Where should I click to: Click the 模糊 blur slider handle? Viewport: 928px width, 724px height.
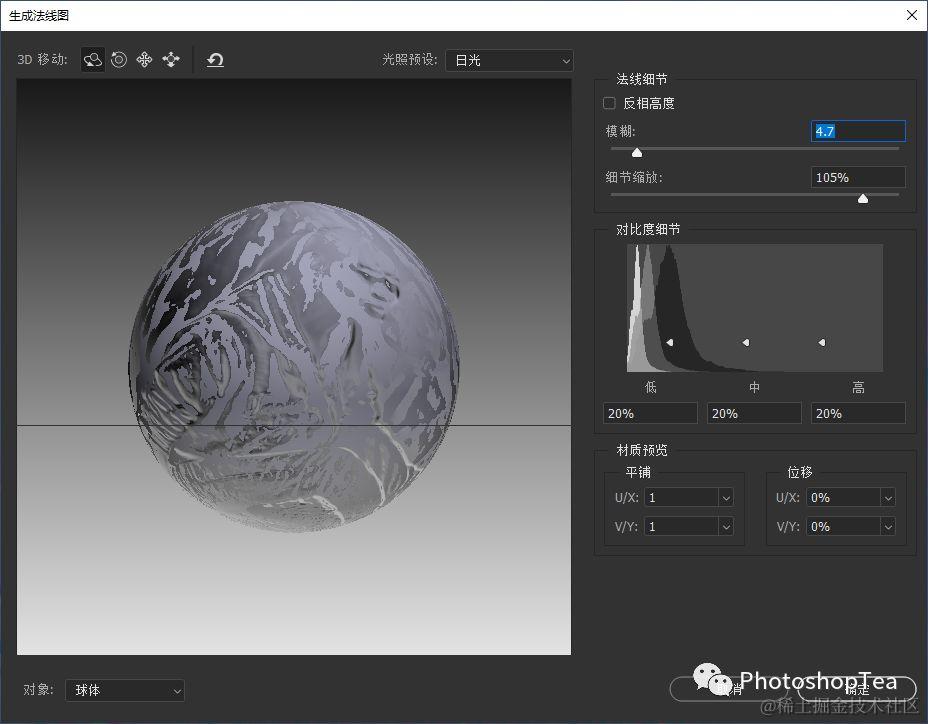click(637, 153)
